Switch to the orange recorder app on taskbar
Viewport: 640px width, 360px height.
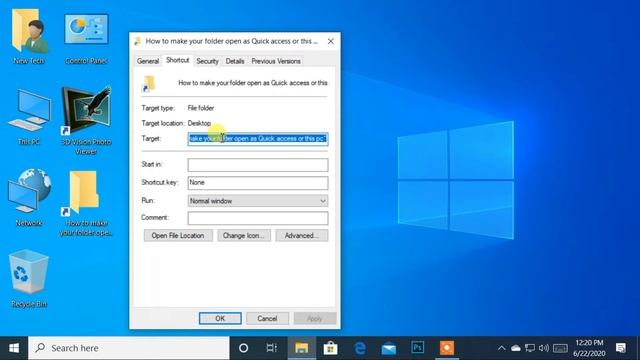tap(447, 348)
